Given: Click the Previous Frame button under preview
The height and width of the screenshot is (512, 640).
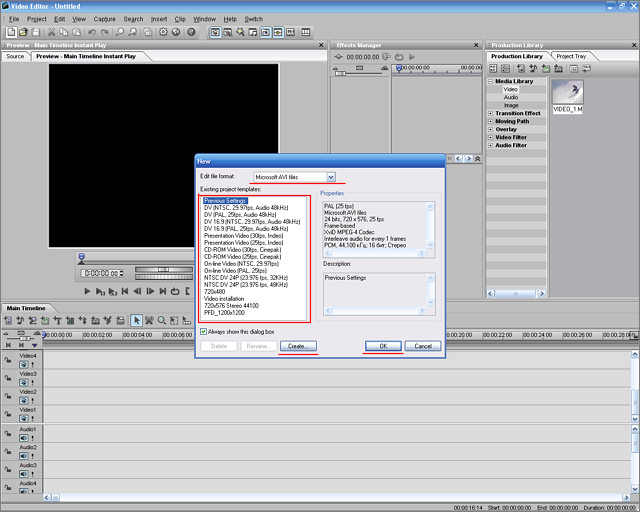Looking at the screenshot, I should pos(138,291).
